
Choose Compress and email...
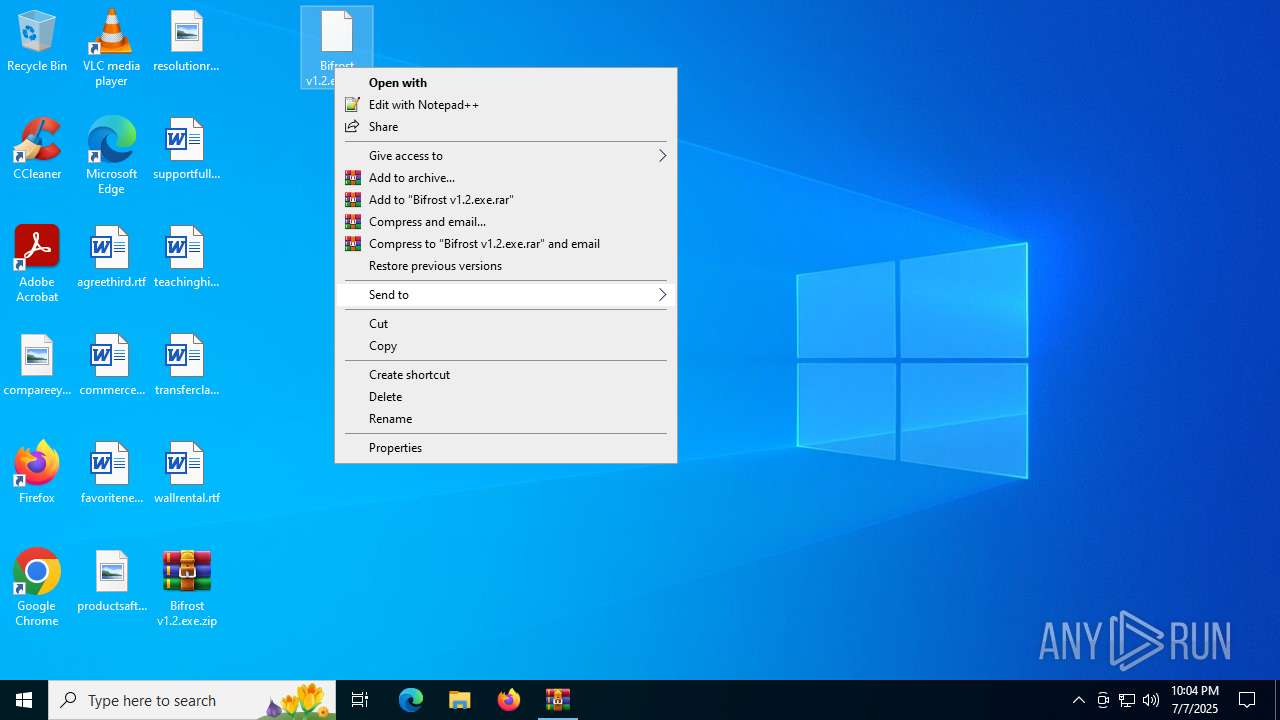click(505, 222)
